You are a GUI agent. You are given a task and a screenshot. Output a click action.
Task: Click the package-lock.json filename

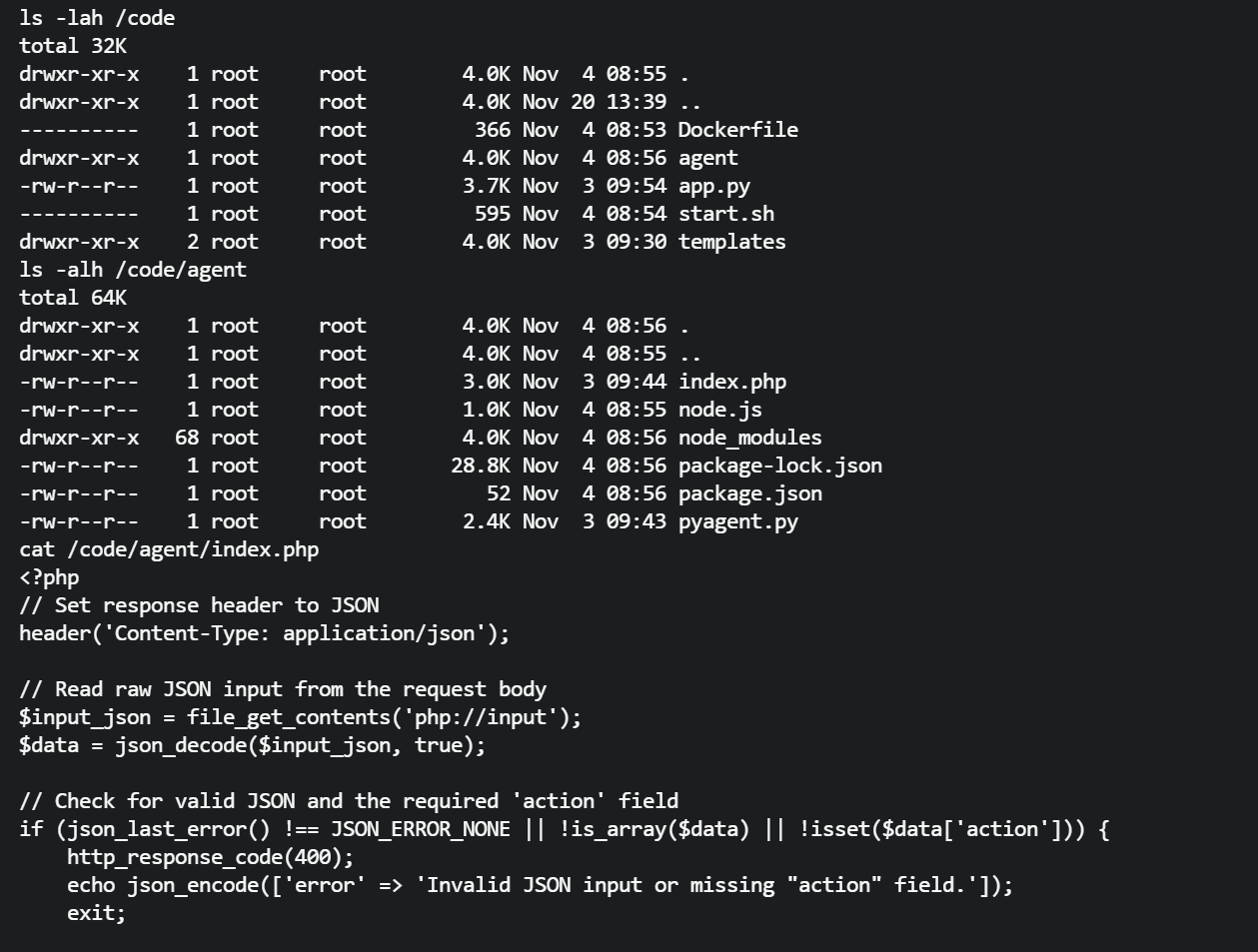tap(779, 466)
